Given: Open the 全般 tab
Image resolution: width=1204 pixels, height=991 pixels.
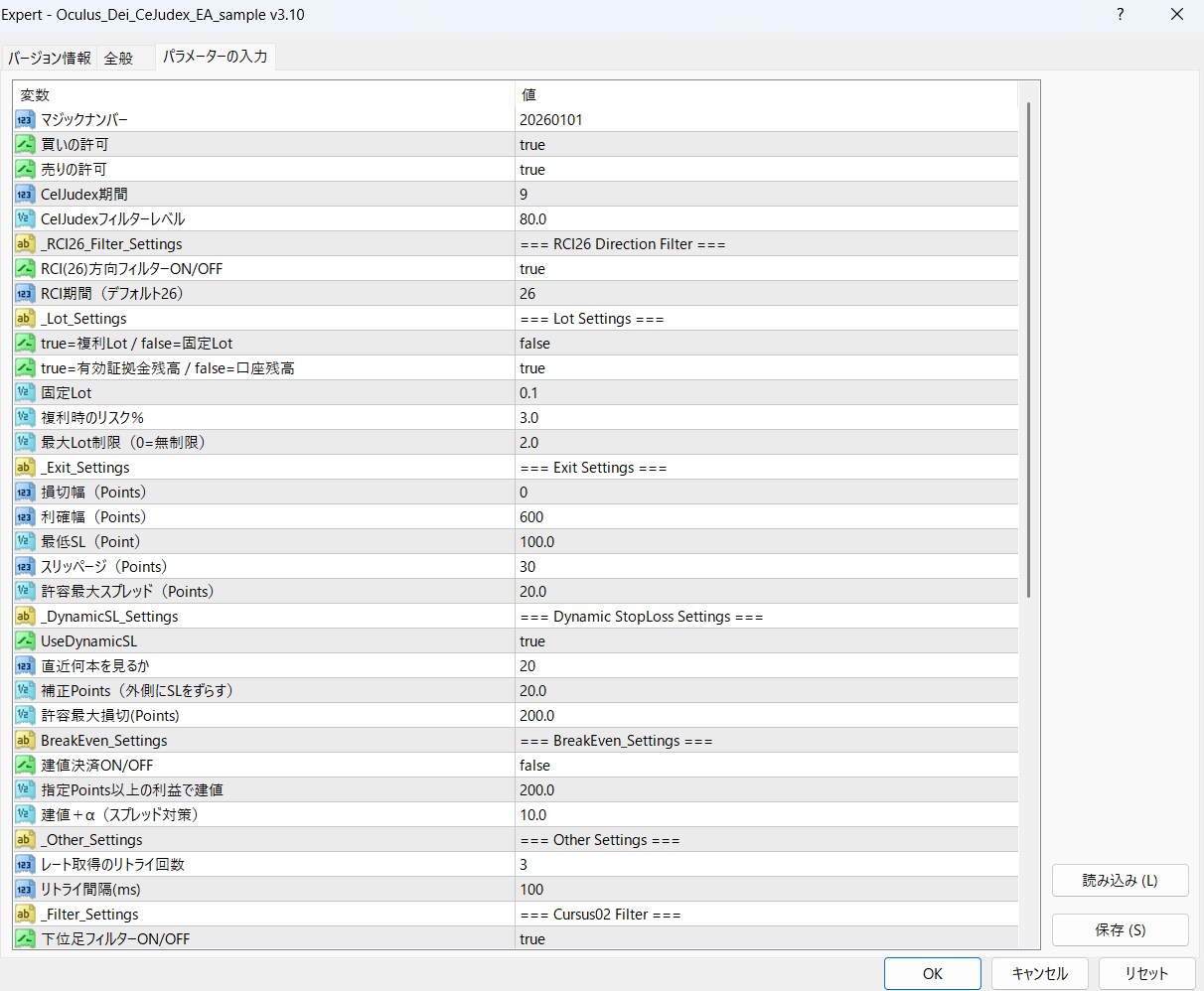Looking at the screenshot, I should click(x=119, y=58).
